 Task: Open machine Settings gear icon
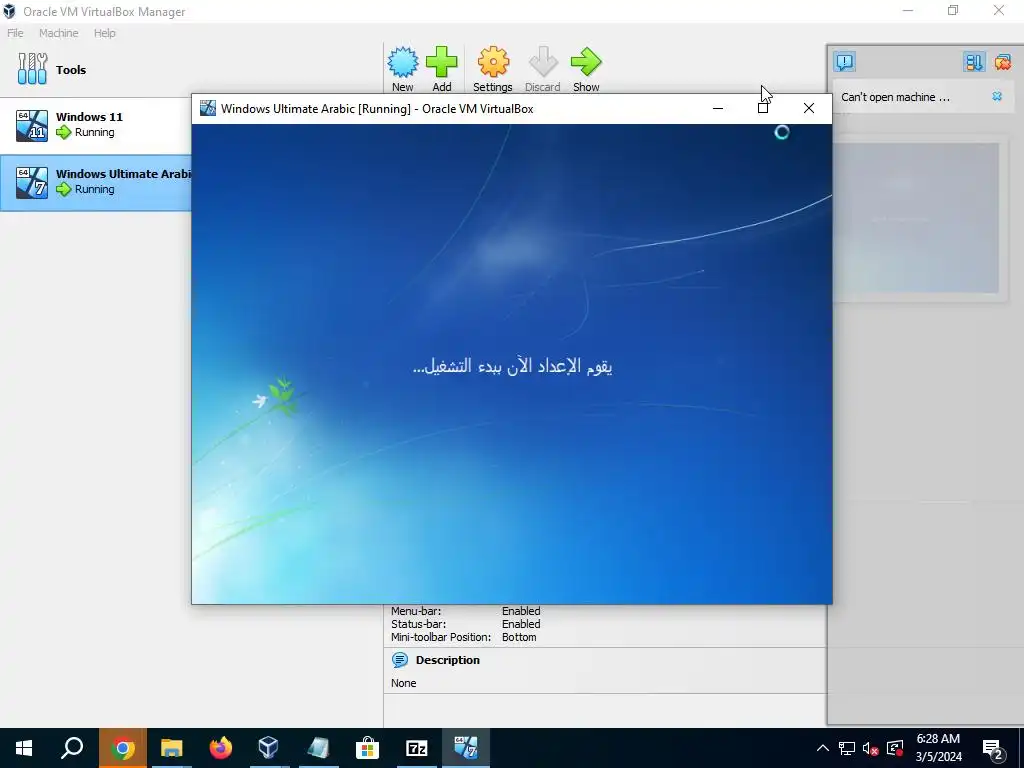493,62
